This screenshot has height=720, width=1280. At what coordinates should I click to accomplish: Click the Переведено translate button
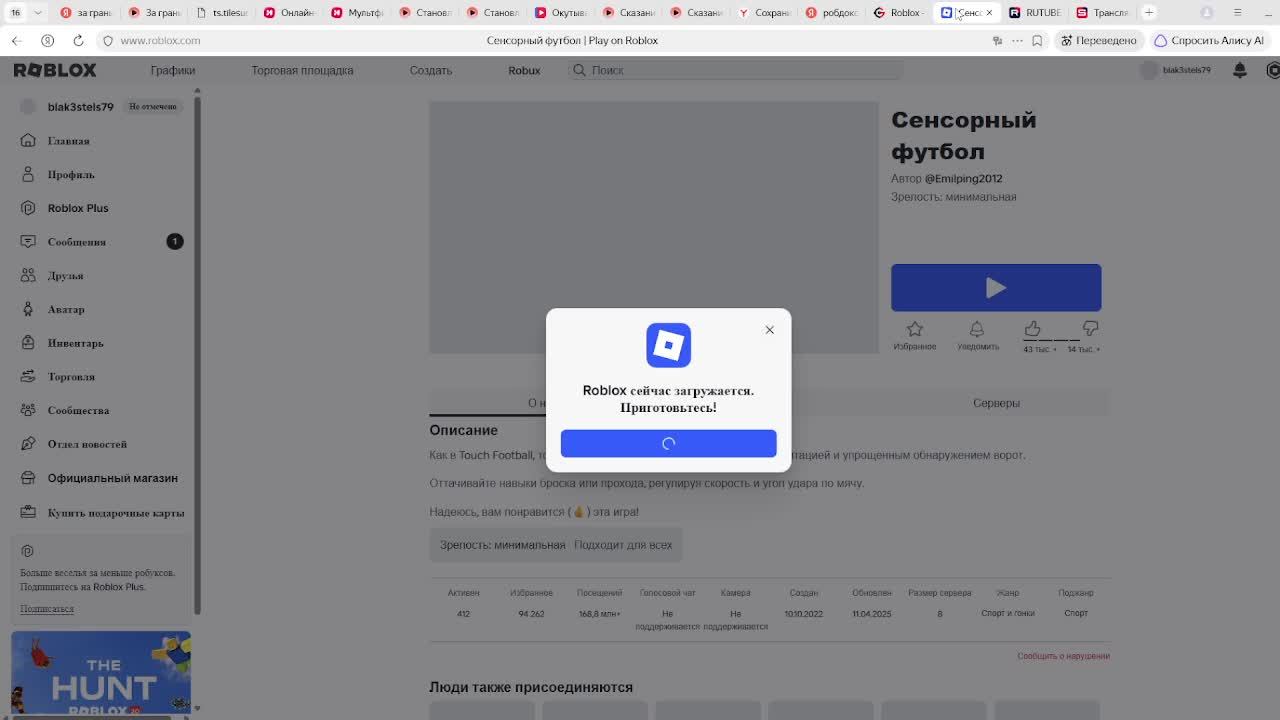pos(1098,40)
